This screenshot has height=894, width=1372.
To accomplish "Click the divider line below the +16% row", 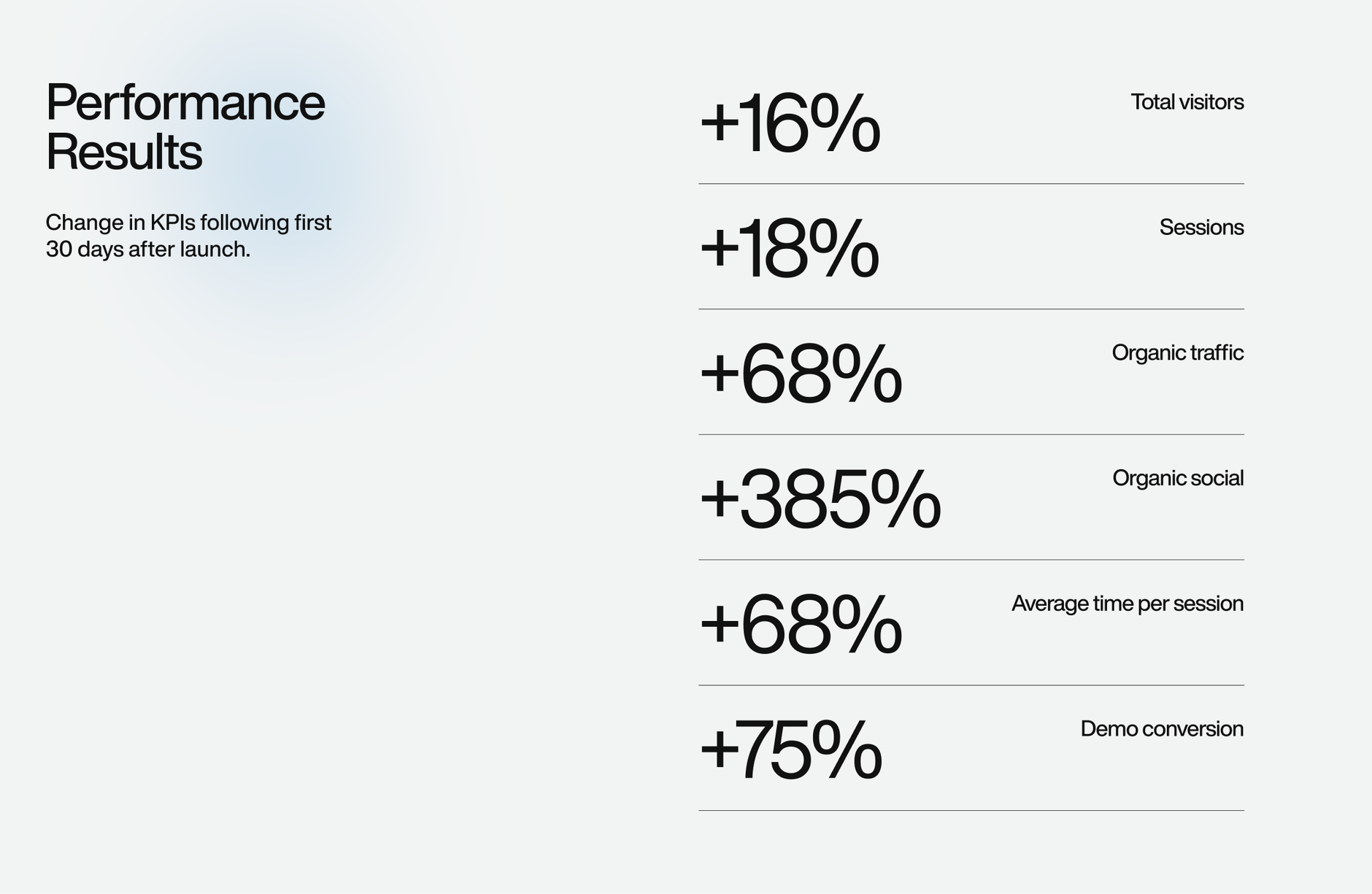I will click(971, 184).
